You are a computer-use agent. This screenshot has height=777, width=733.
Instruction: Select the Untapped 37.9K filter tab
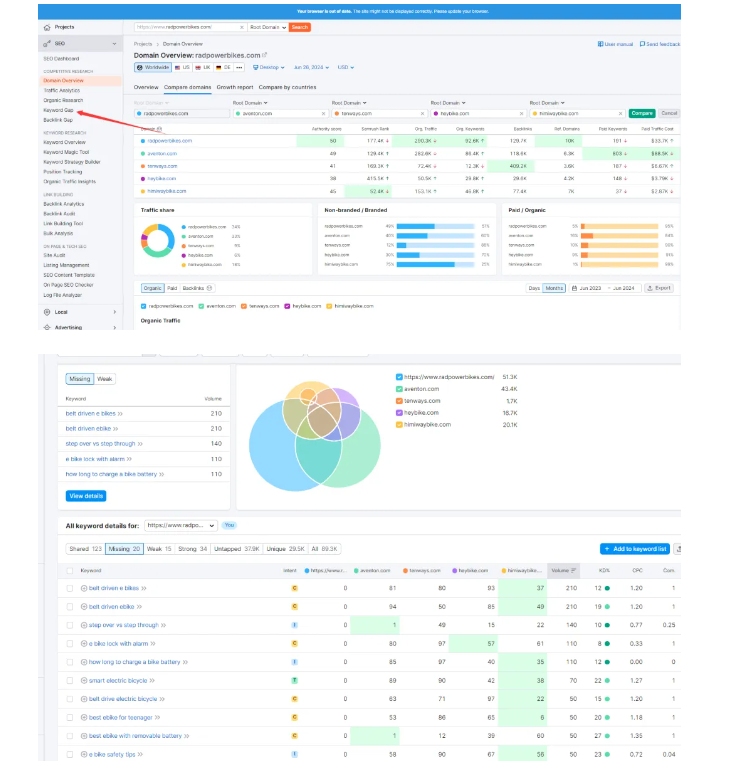coord(237,549)
